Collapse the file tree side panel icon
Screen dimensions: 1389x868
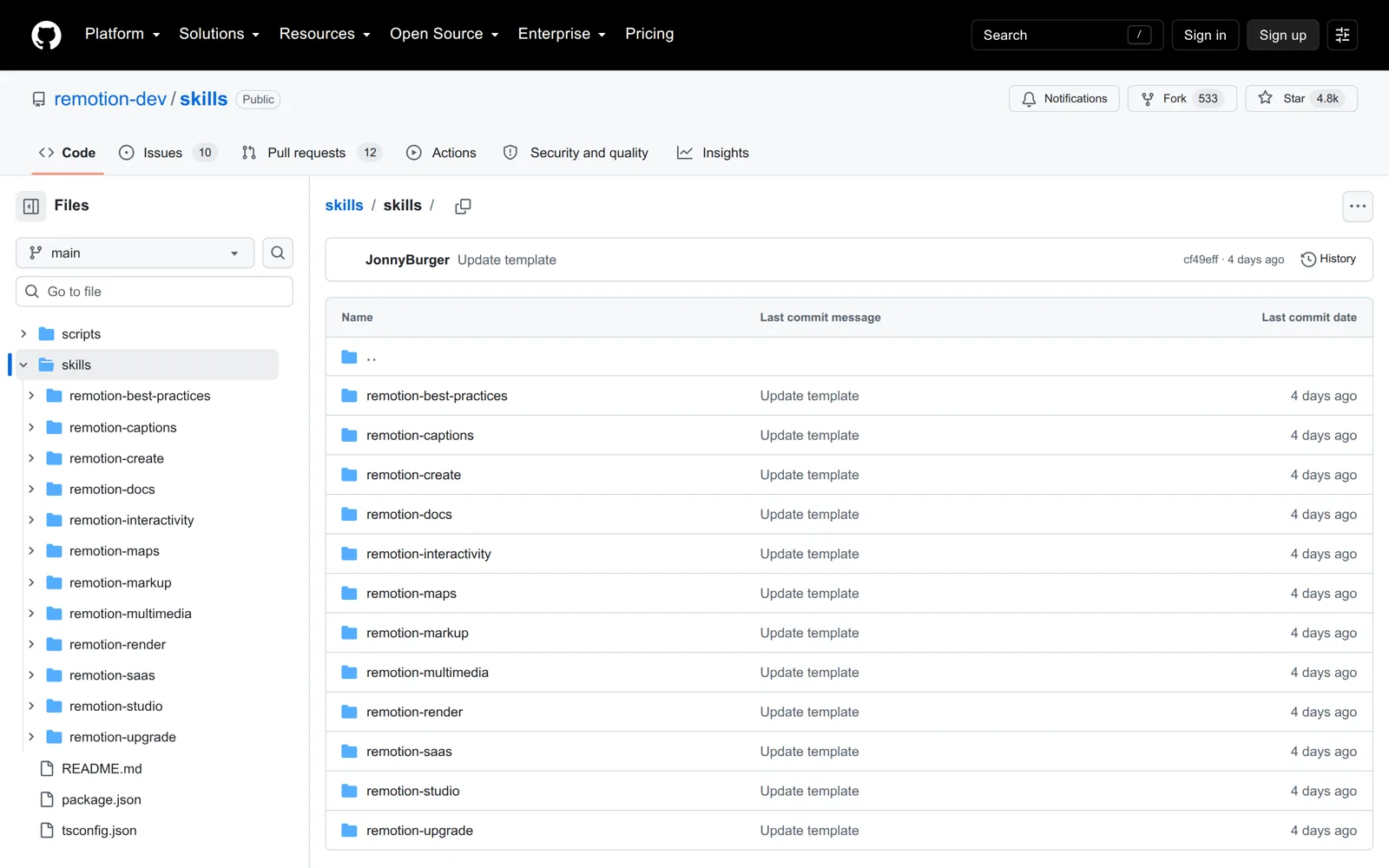[31, 206]
